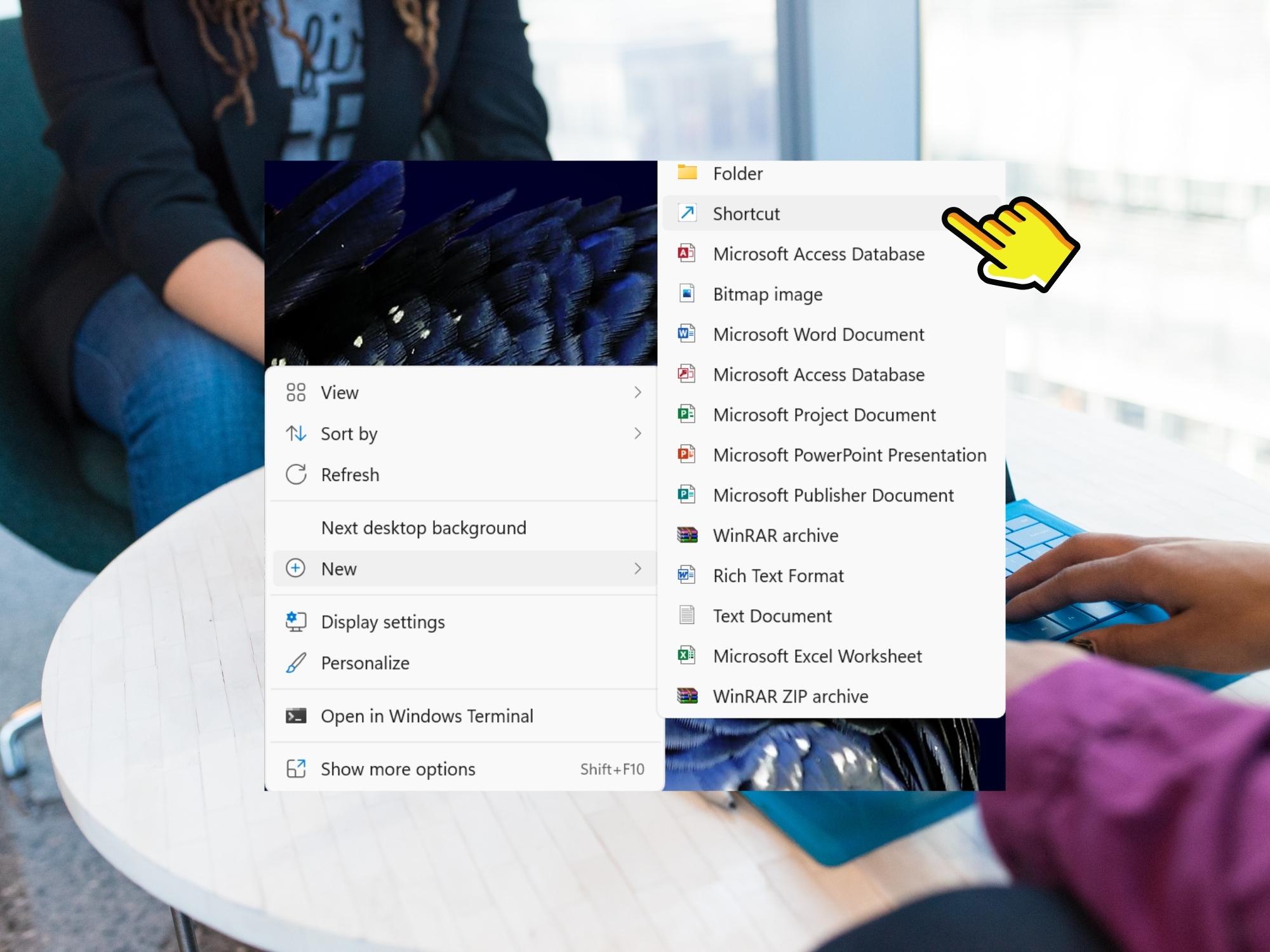Expand the New submenu chevron
This screenshot has height=952, width=1270.
pyautogui.click(x=637, y=567)
